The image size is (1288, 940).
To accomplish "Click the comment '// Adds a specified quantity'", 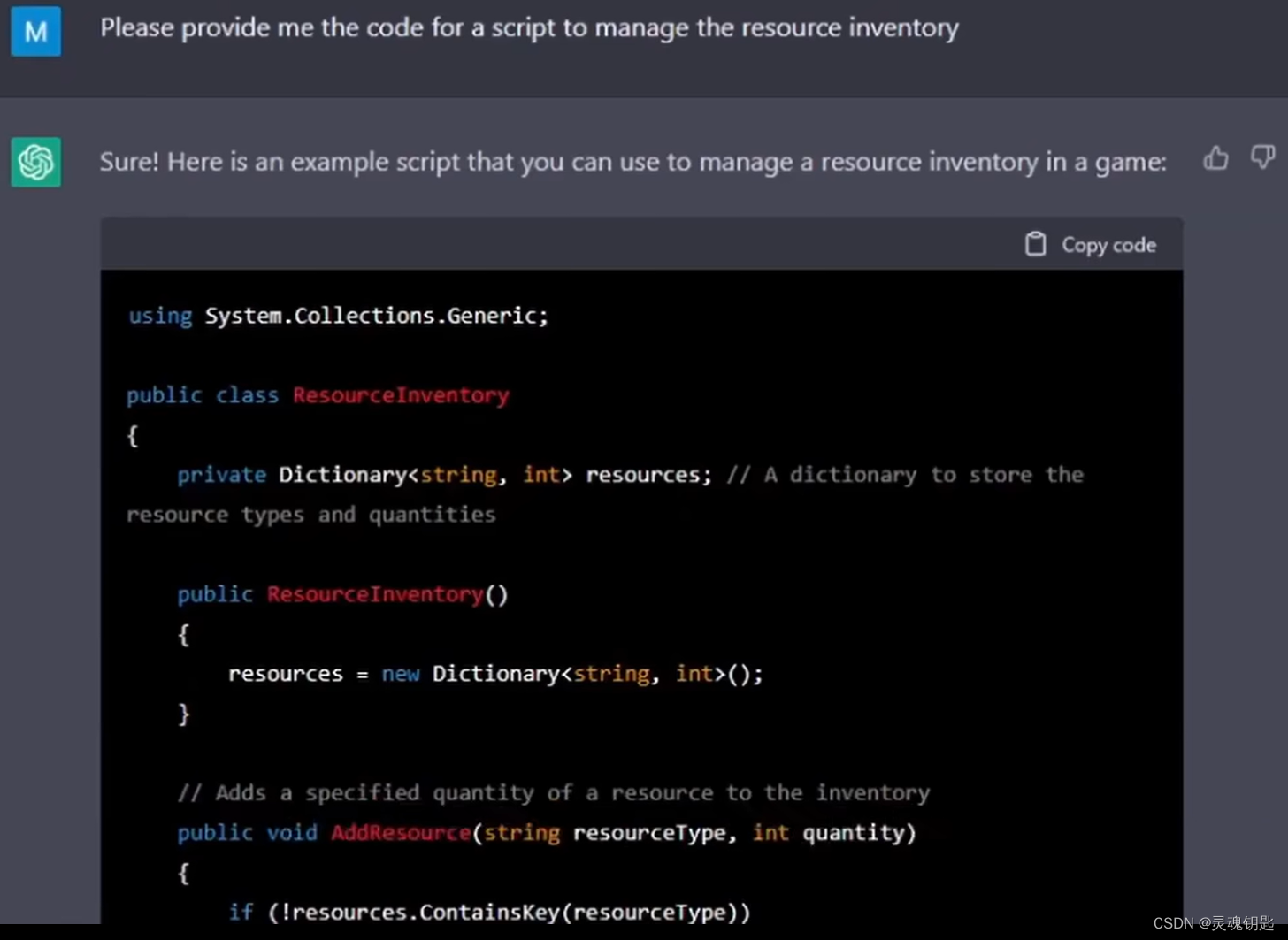I will pyautogui.click(x=554, y=793).
